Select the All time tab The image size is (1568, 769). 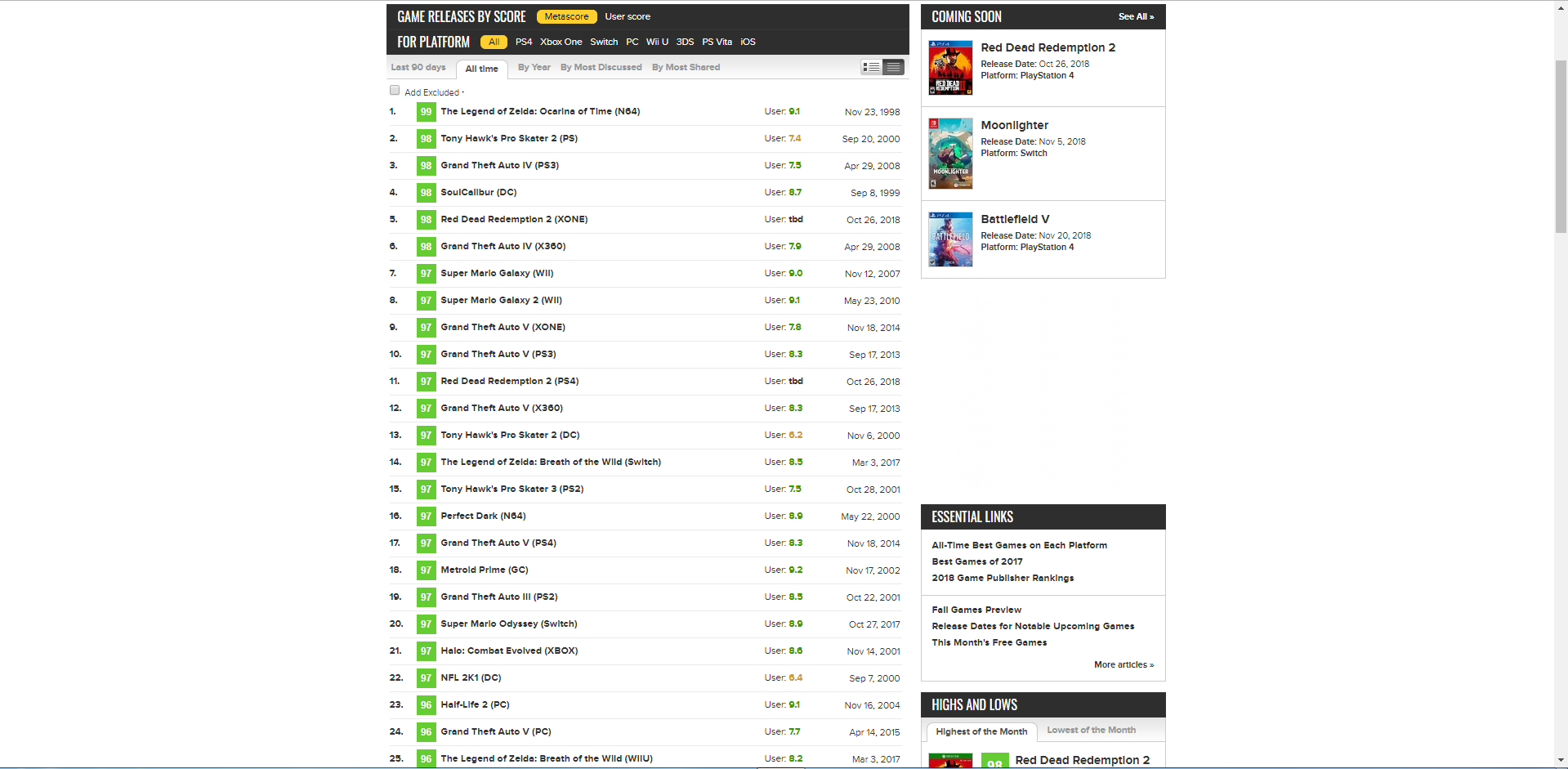[x=481, y=69]
